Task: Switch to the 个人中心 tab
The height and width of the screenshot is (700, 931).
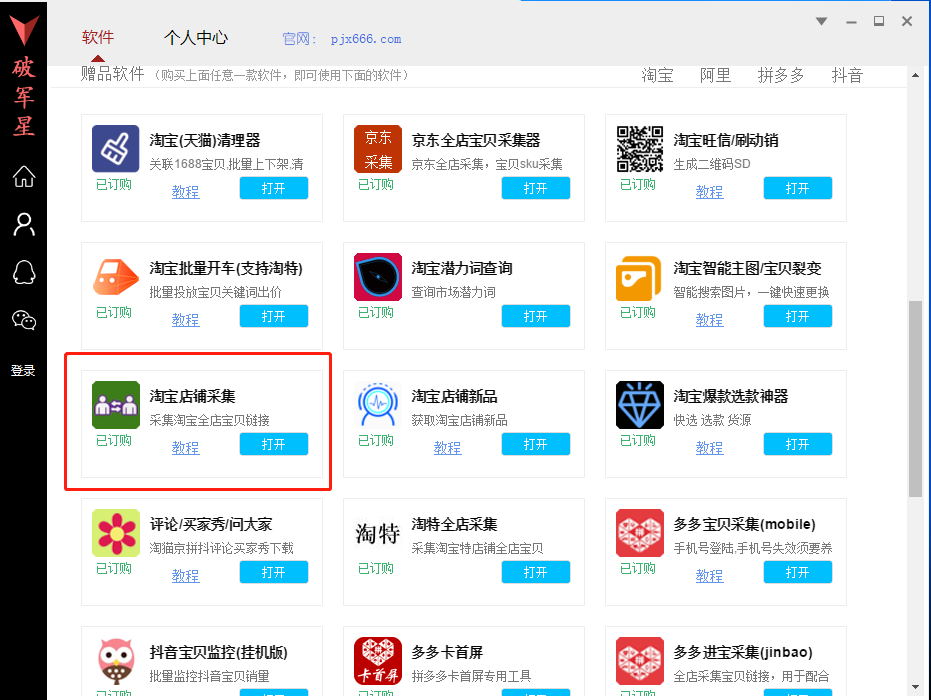Action: 196,38
